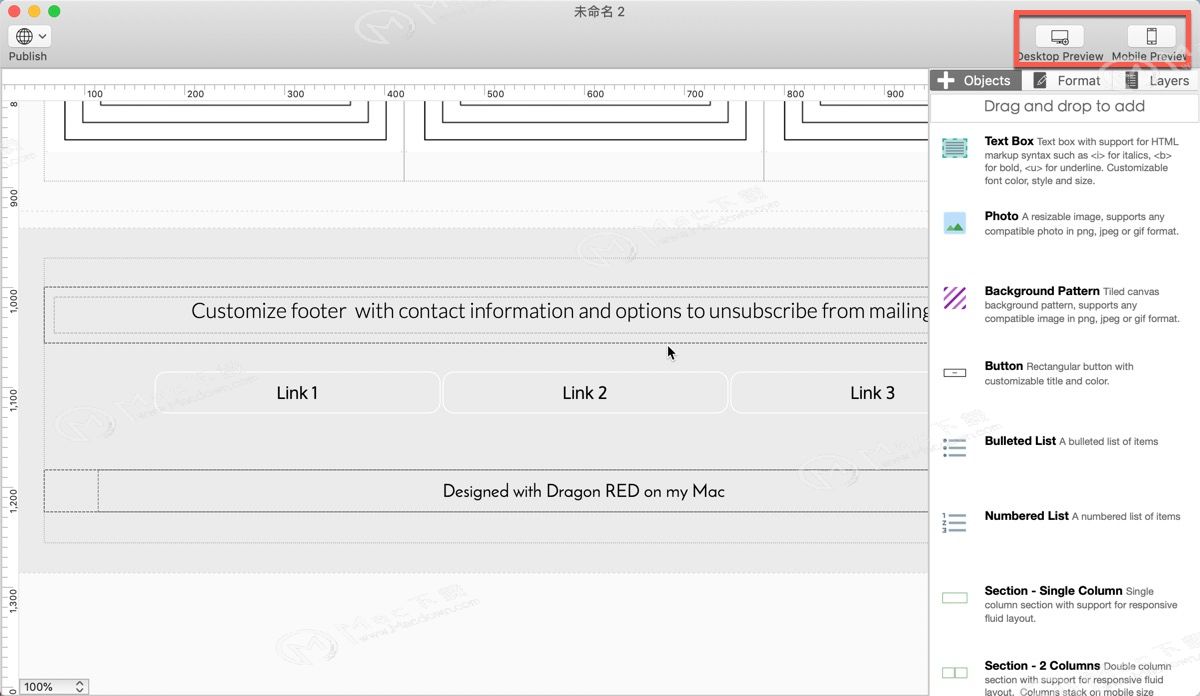Click the window title "未命名 2"
Screen dimensions: 1200x696
[600, 11]
